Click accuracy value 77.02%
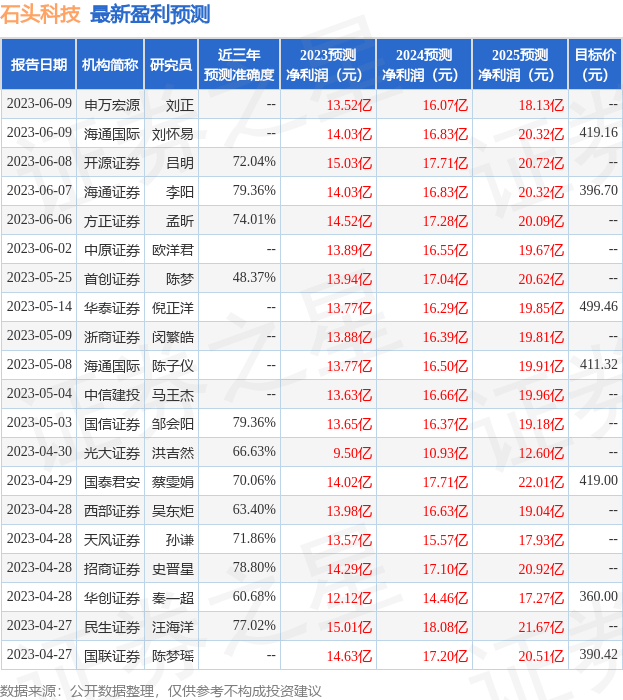 [254, 626]
